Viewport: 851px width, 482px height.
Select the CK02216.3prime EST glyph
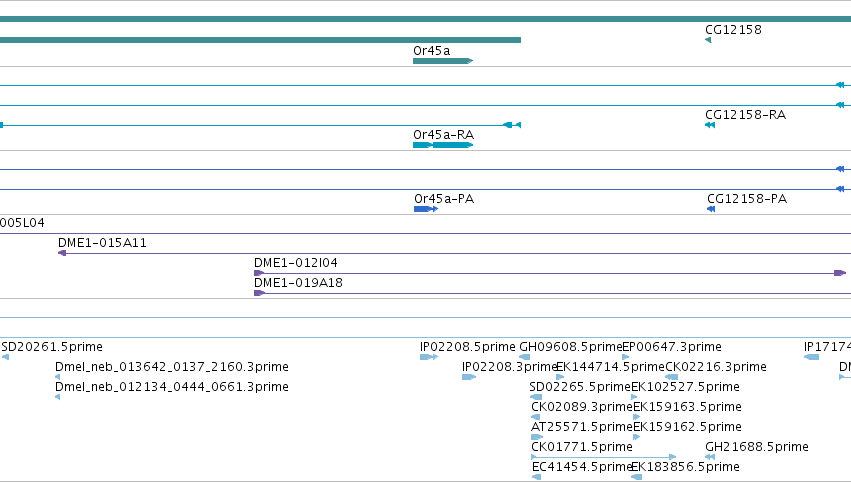(x=671, y=377)
